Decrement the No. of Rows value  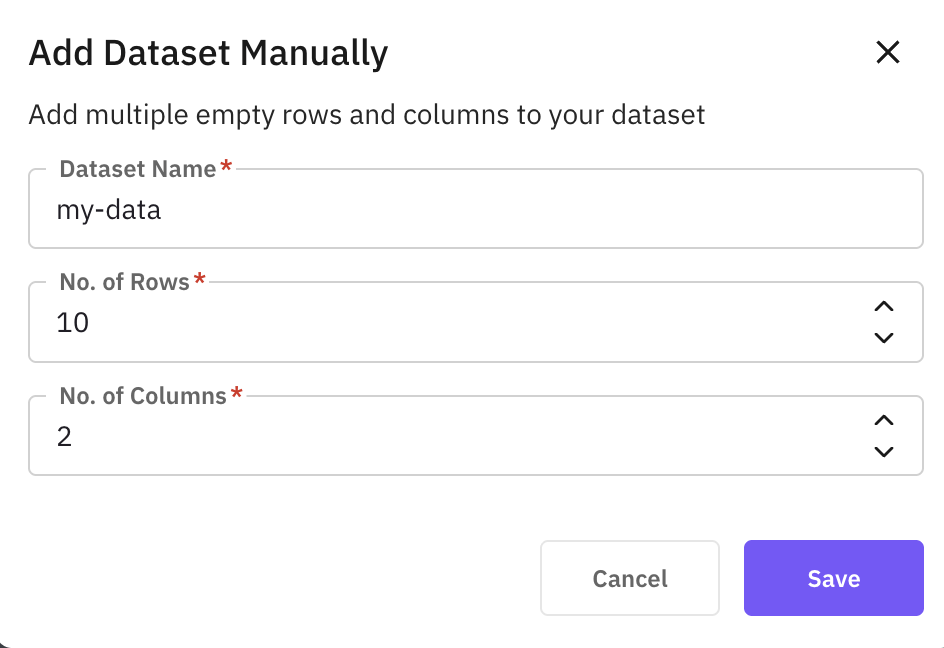click(883, 338)
